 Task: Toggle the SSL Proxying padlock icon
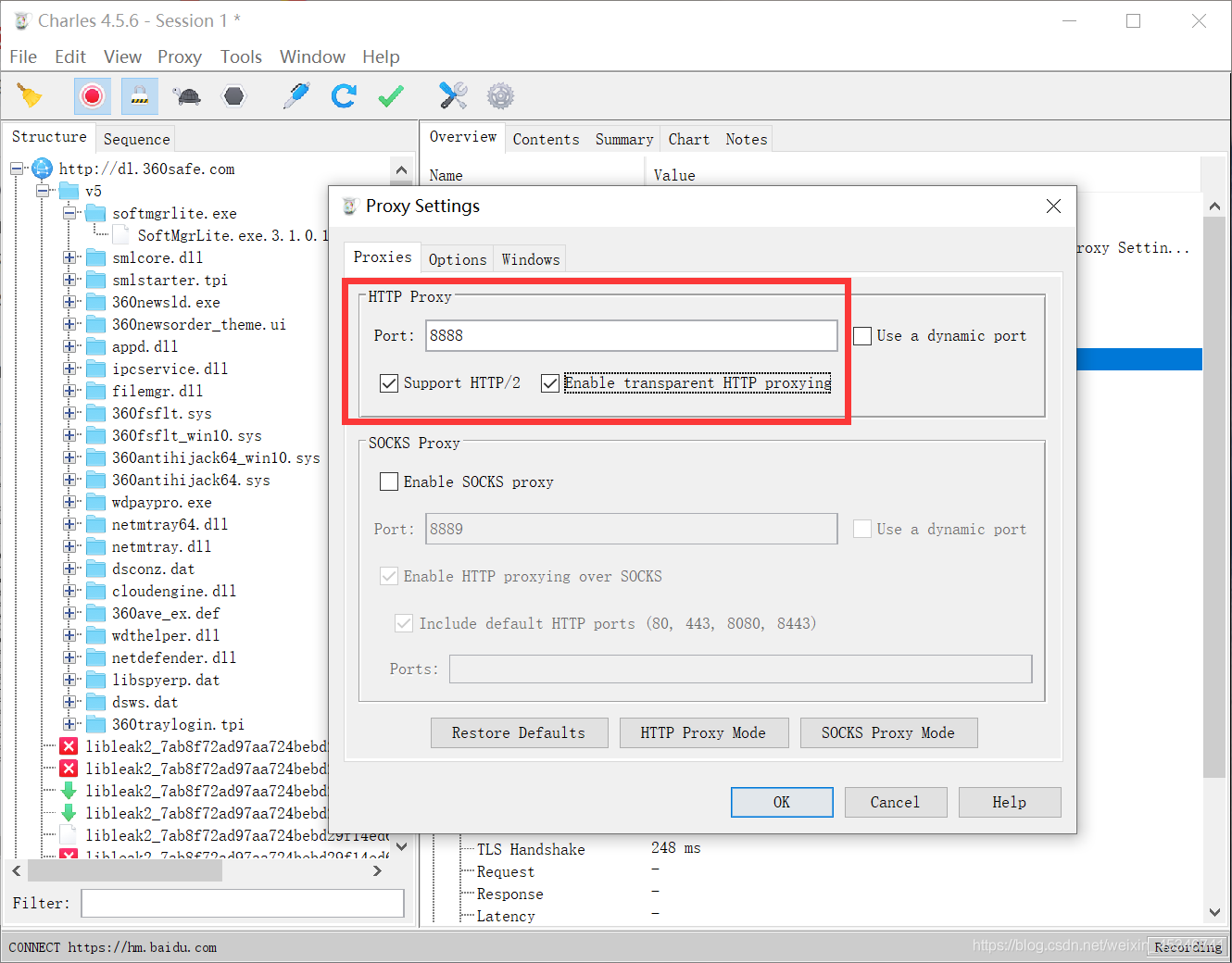140,95
